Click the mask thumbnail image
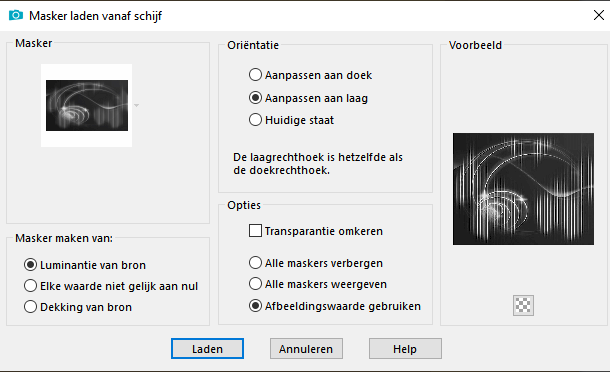Viewport: 610px width, 372px height. pyautogui.click(x=87, y=105)
